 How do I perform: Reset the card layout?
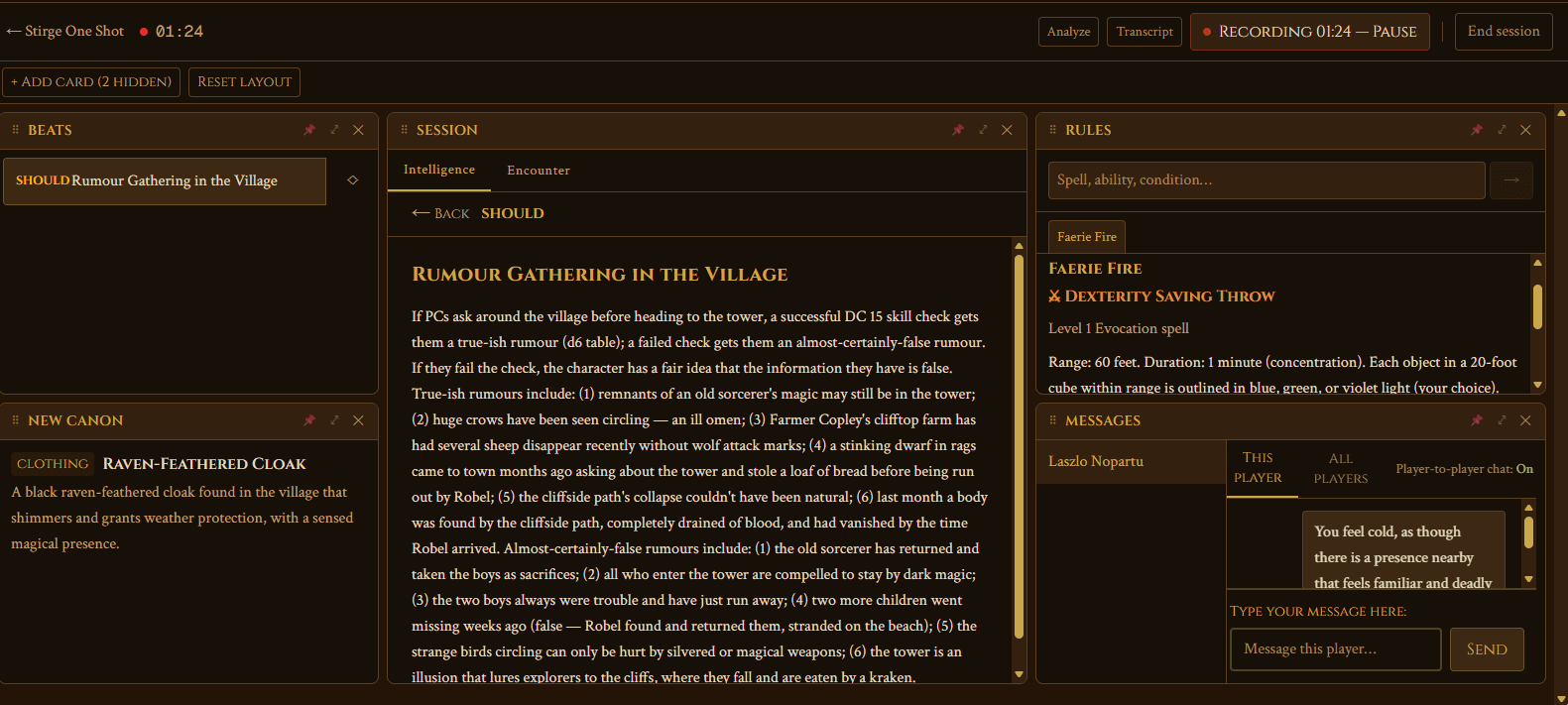pos(244,82)
